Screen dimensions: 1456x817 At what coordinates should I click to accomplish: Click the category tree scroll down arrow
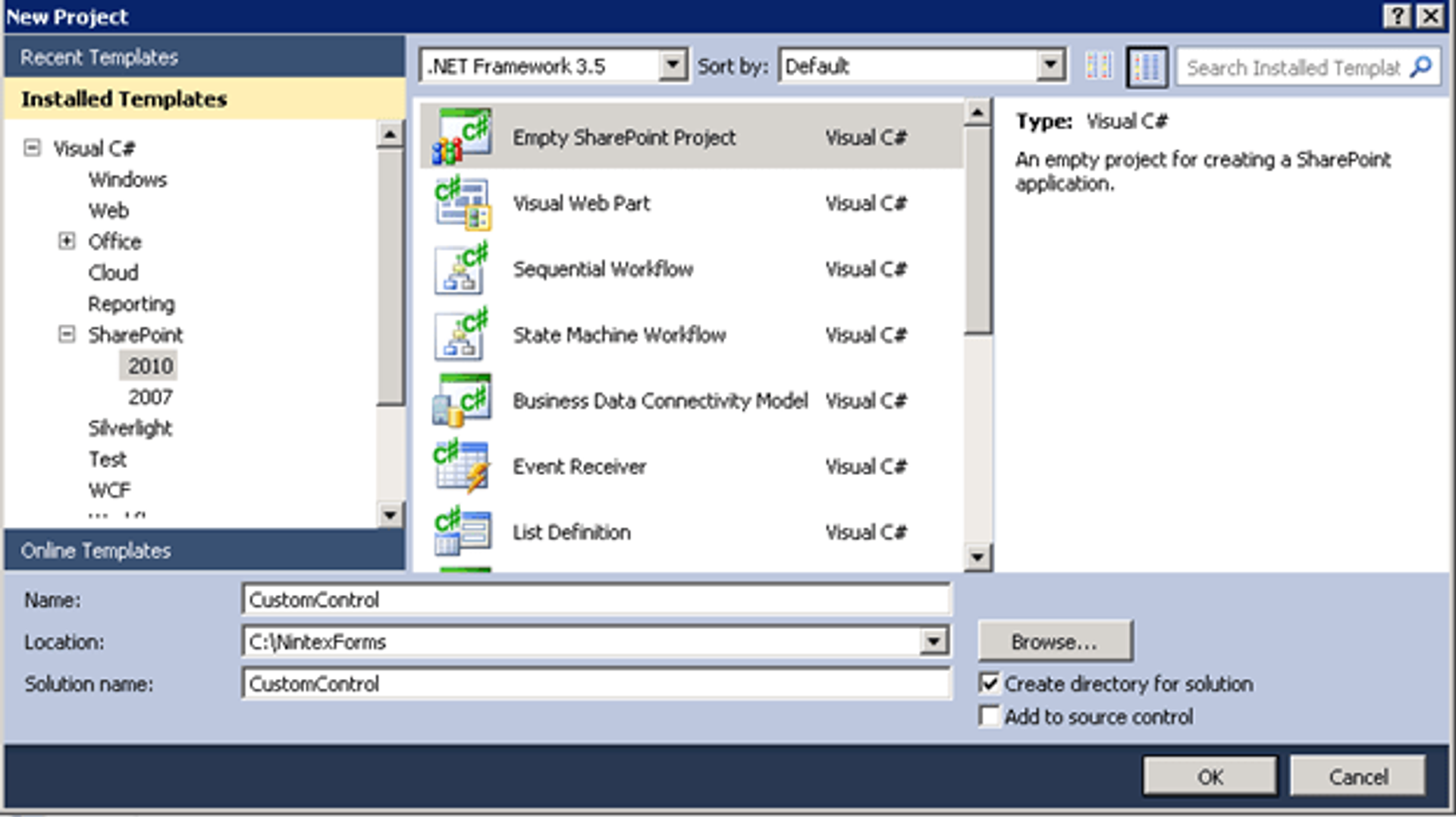[390, 514]
